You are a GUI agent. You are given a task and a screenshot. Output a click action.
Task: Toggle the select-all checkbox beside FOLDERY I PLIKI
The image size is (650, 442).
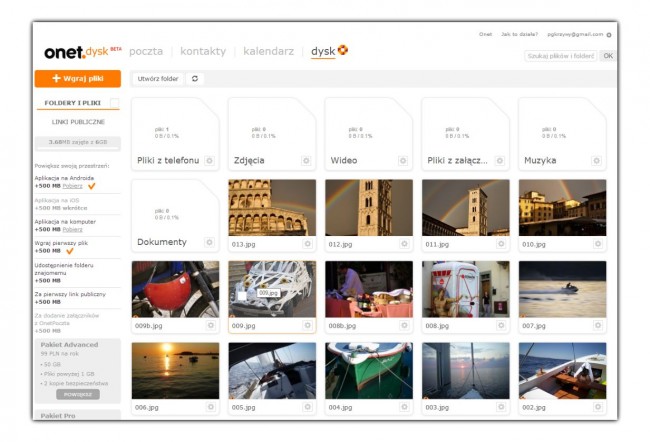click(x=114, y=102)
